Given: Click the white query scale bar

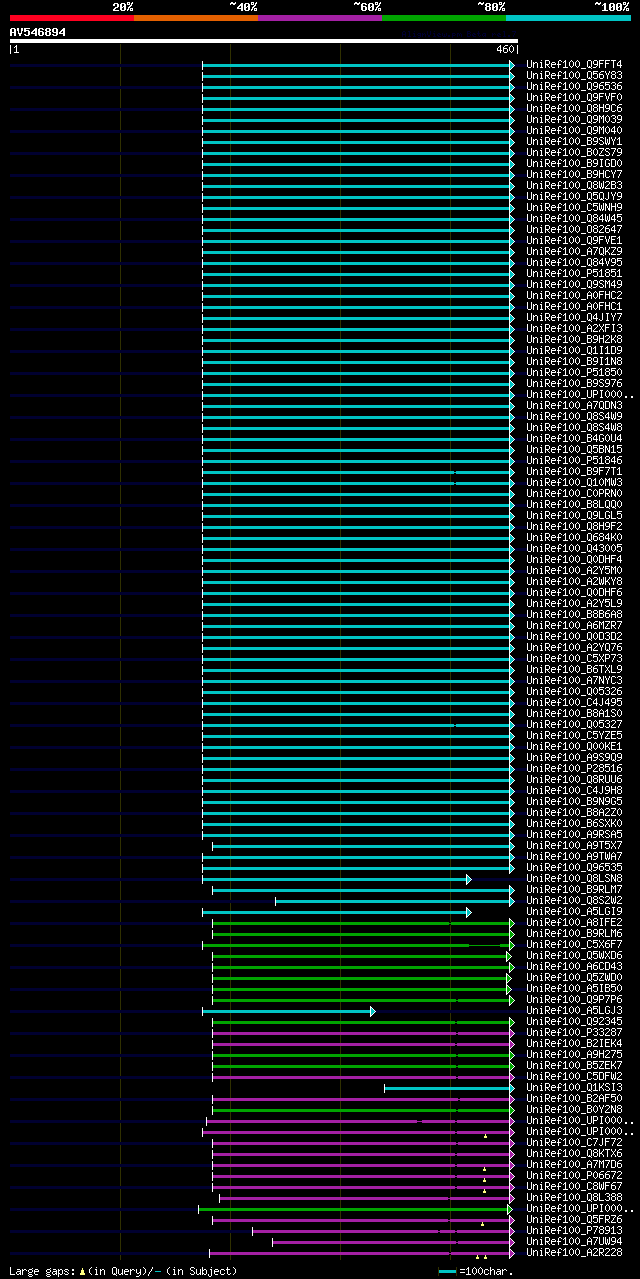Looking at the screenshot, I should pos(263,41).
